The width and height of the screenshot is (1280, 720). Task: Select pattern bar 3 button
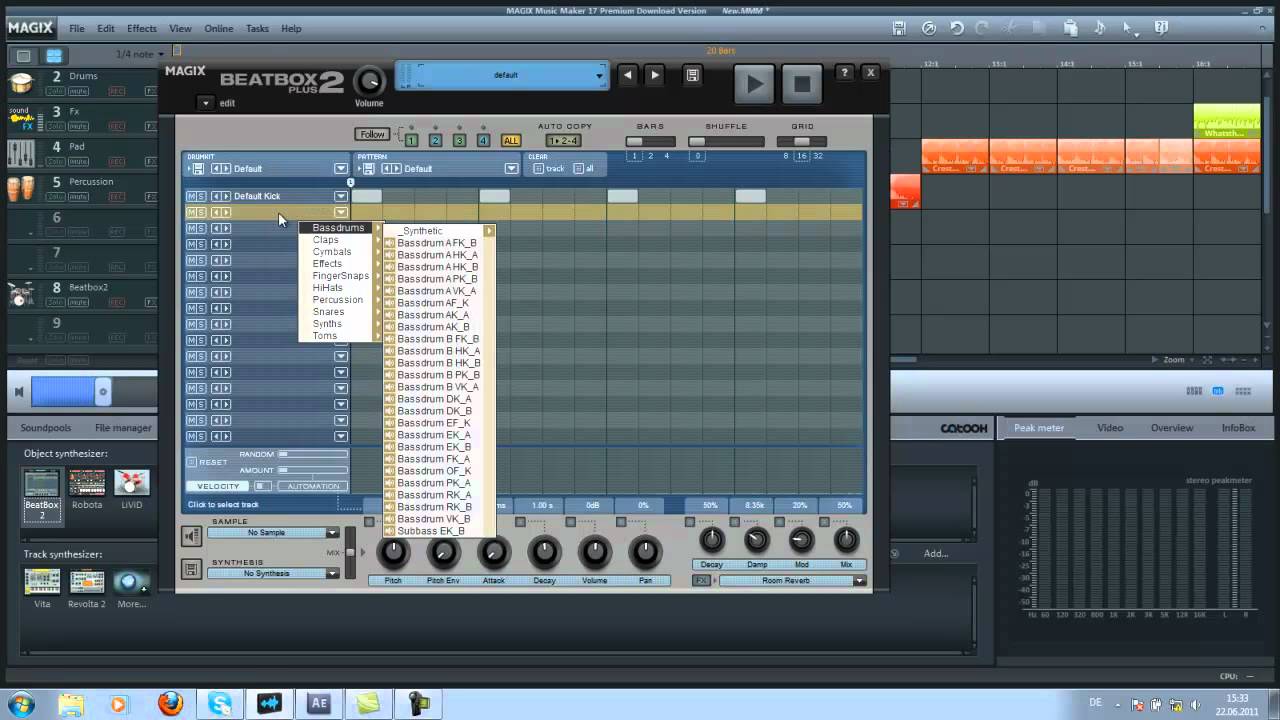[x=459, y=140]
